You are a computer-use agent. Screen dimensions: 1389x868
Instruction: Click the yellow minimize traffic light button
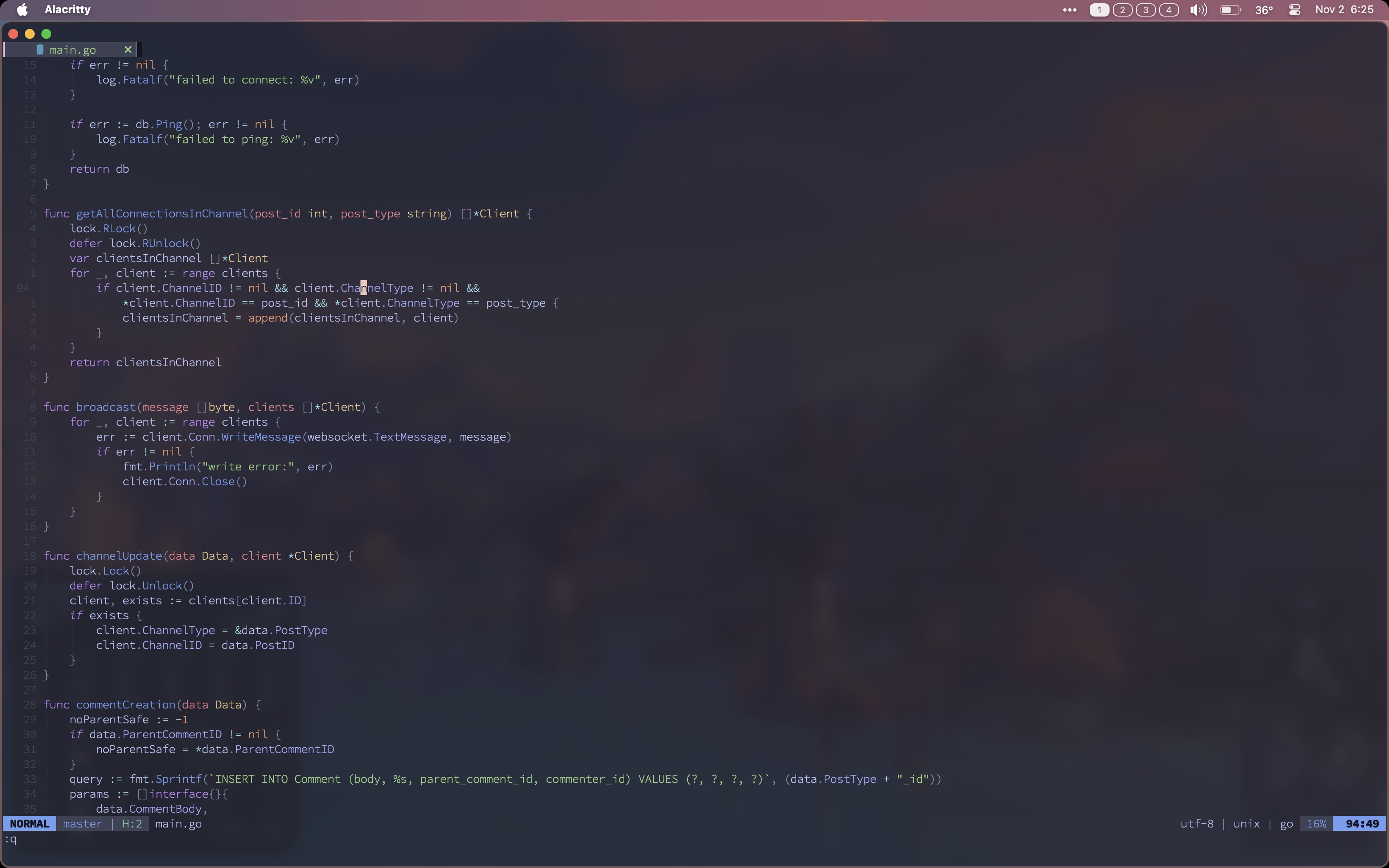29,34
